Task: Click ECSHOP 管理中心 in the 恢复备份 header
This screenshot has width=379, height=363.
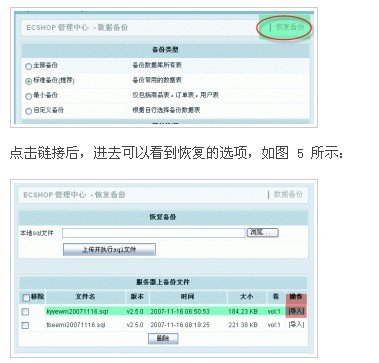Action: pos(54,195)
